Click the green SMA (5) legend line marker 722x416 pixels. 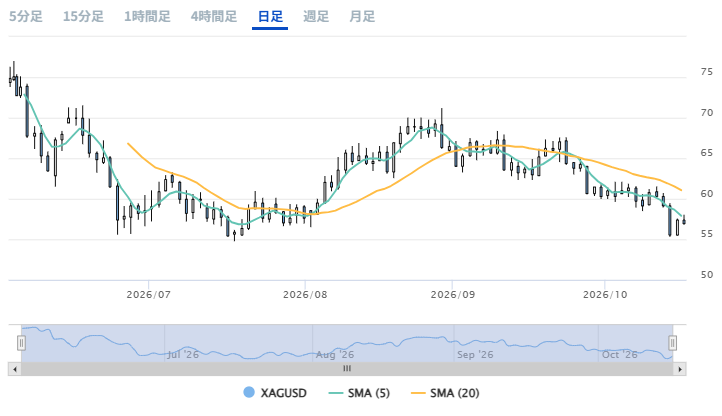coord(336,393)
